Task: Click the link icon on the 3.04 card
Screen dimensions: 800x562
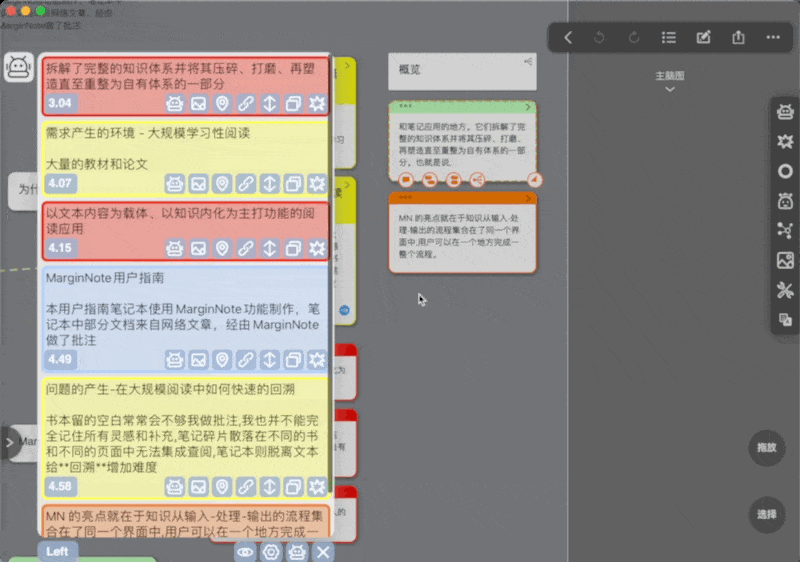Action: click(x=246, y=104)
